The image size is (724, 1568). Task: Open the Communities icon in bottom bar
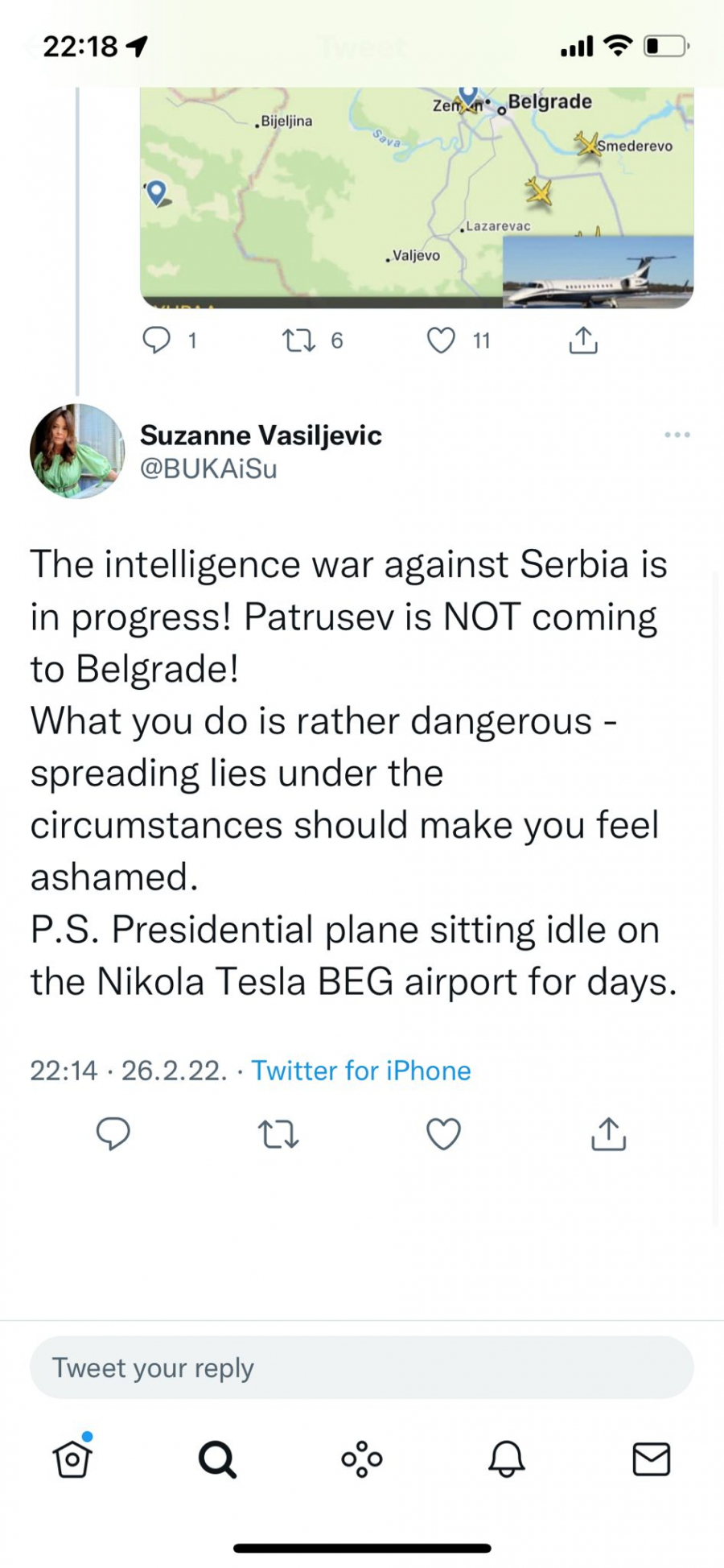tap(362, 1459)
